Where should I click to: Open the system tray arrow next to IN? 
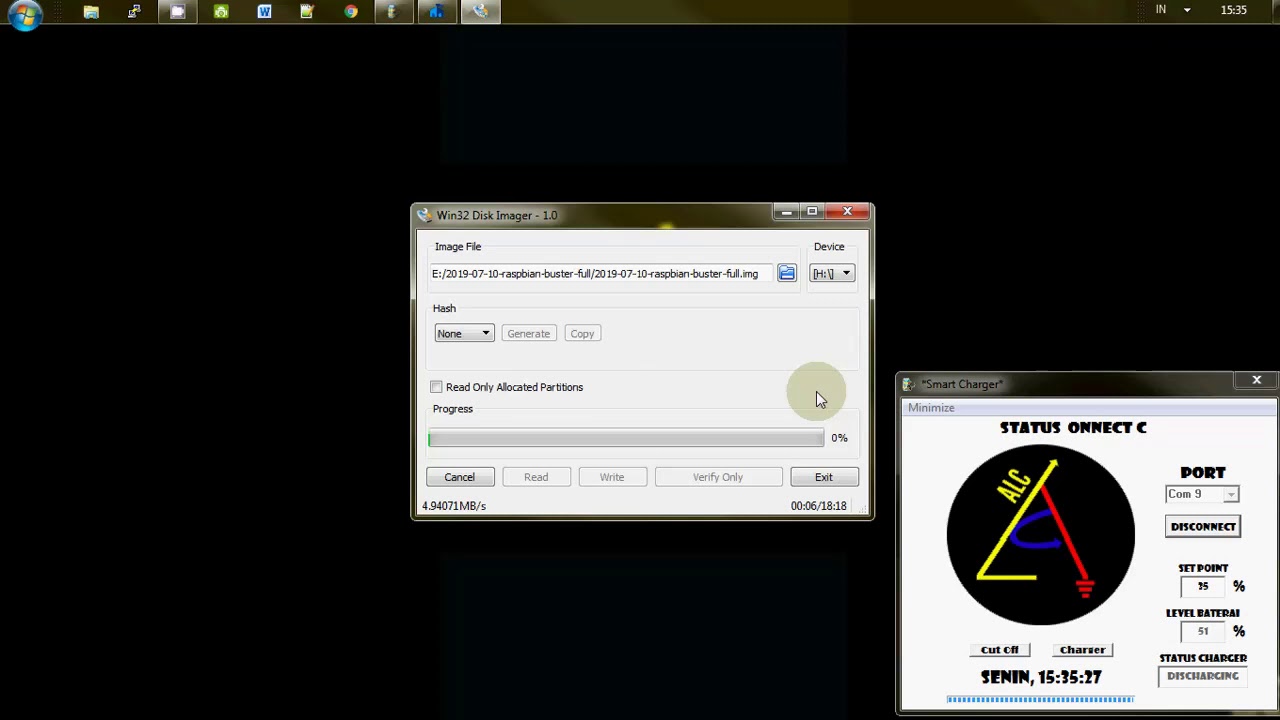coord(1187,10)
